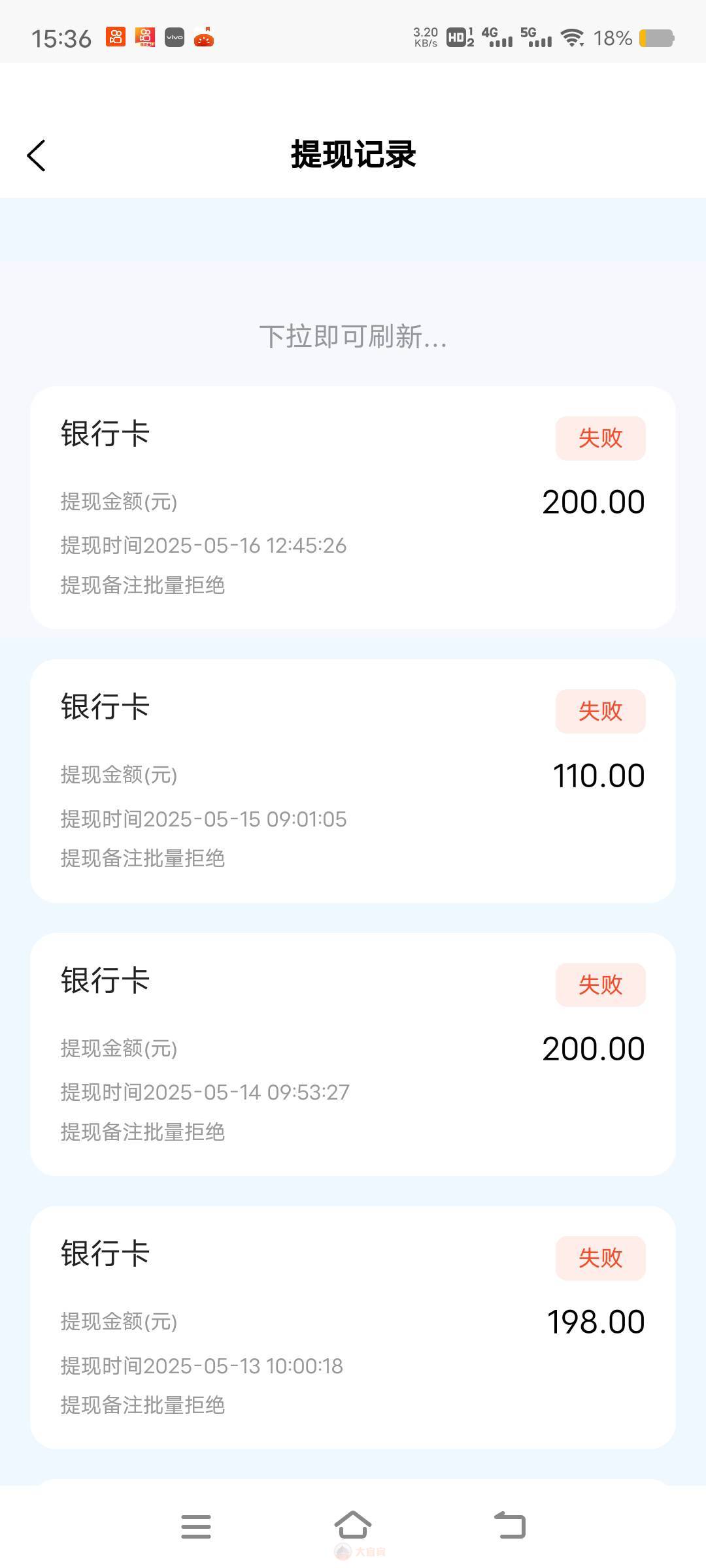
Task: Open the Android recent apps menu icon
Action: point(195,1526)
